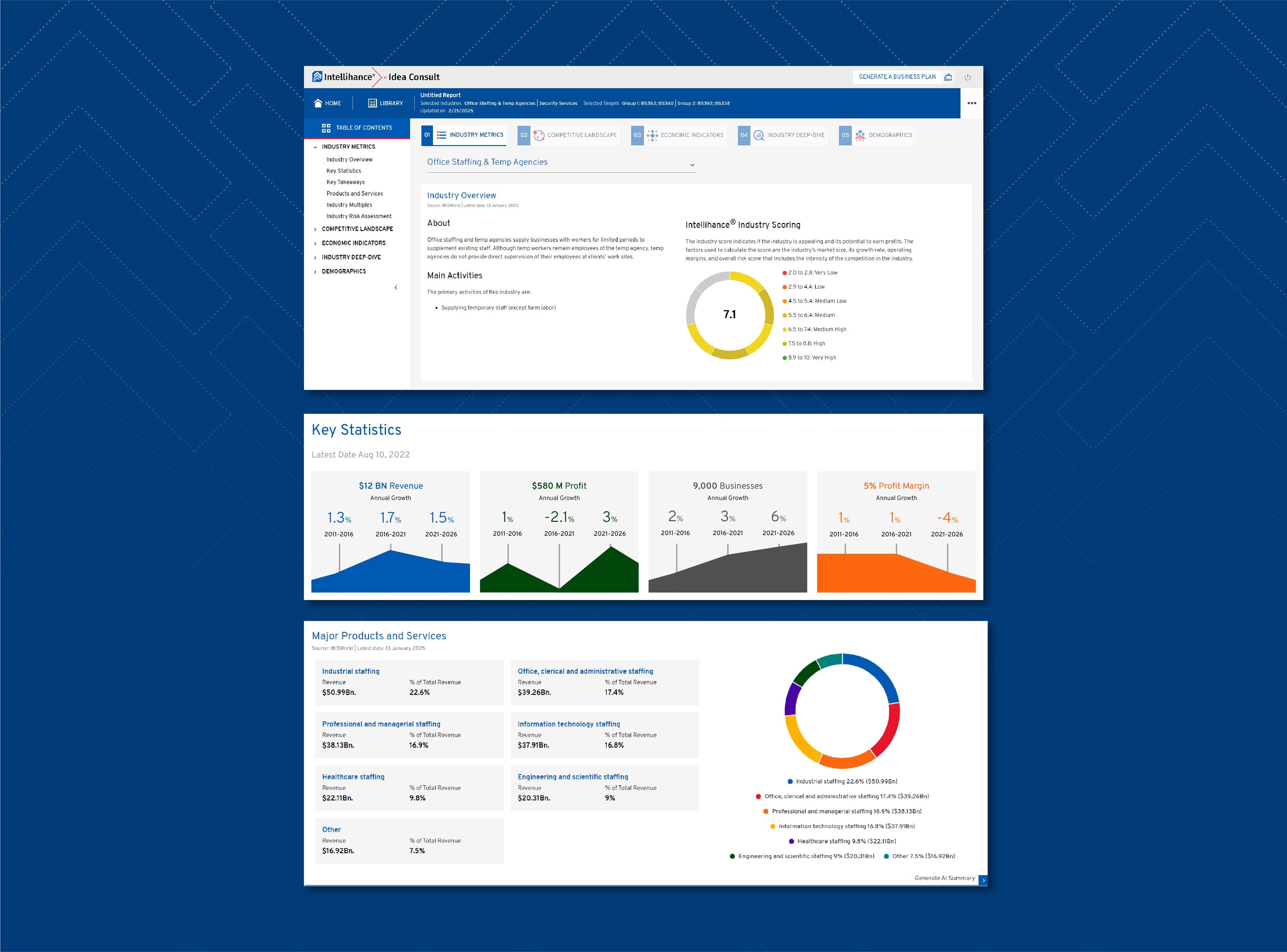
Task: Click Generate AI Summary link
Action: click(944, 878)
